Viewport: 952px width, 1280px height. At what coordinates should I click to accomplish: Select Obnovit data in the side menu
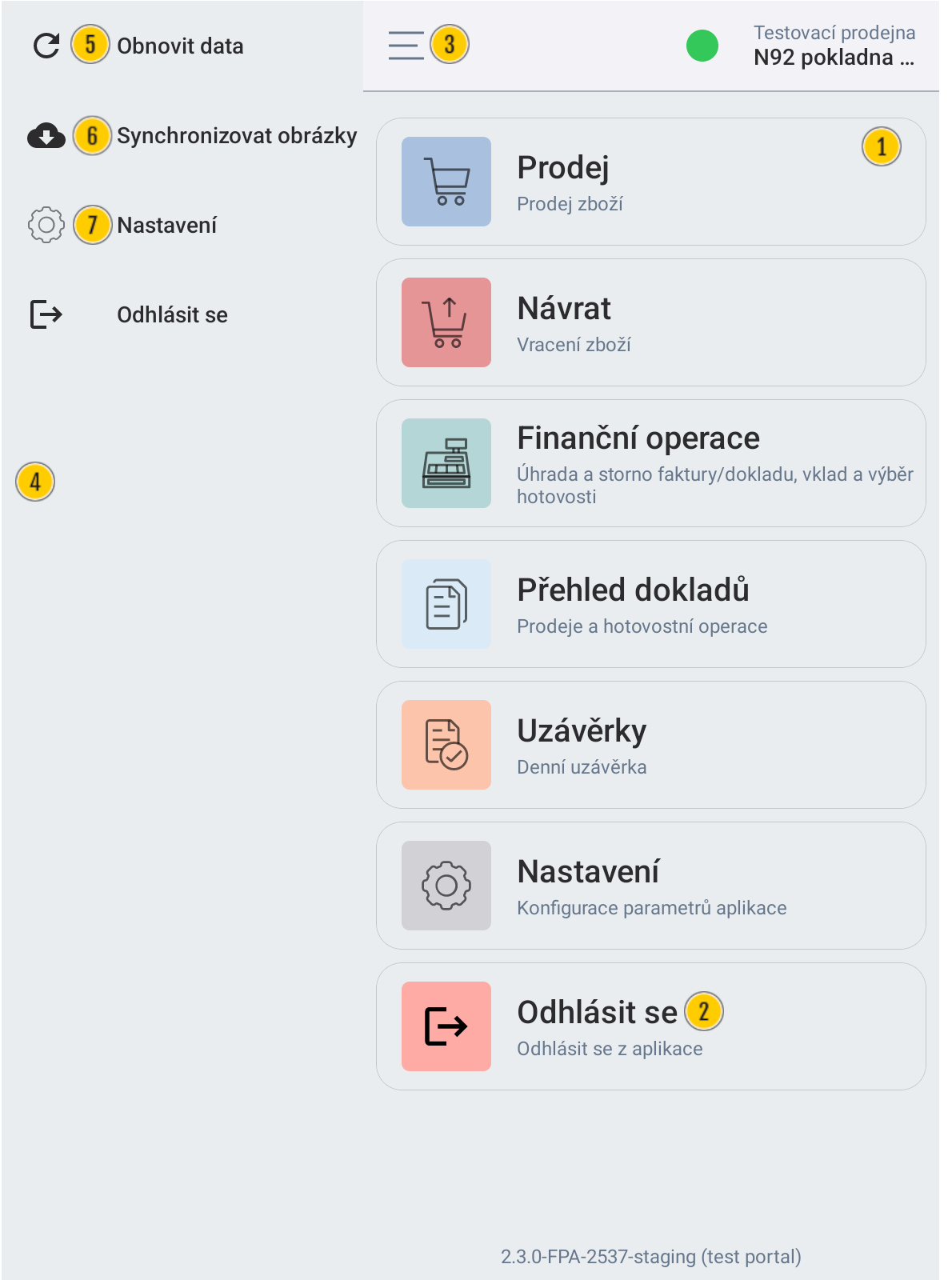tap(180, 46)
